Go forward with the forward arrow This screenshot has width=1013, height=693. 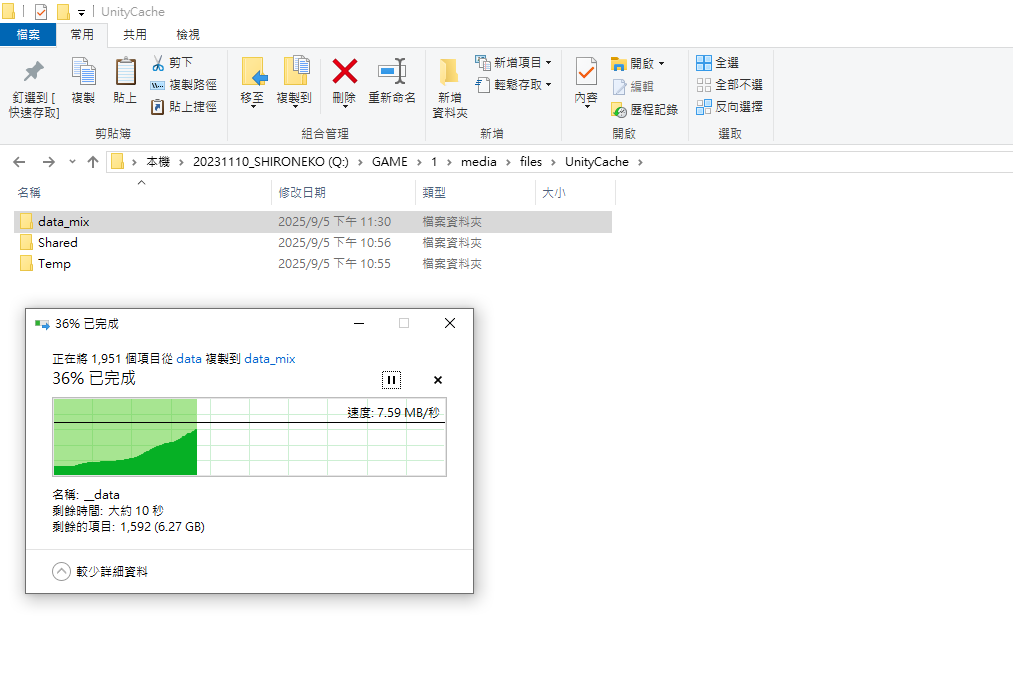pyautogui.click(x=48, y=162)
